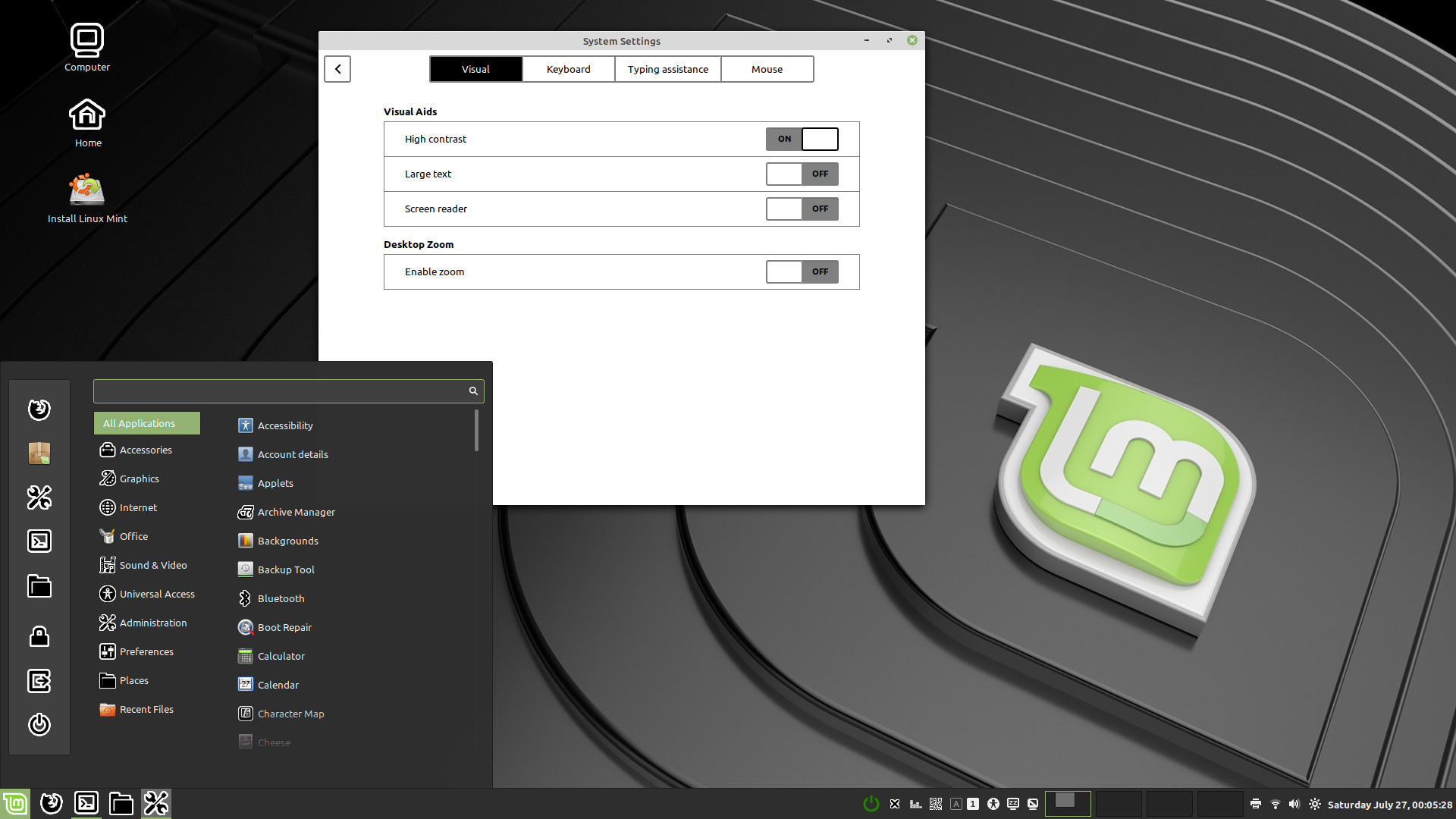Select the All Applications category
The width and height of the screenshot is (1456, 819).
tap(147, 423)
